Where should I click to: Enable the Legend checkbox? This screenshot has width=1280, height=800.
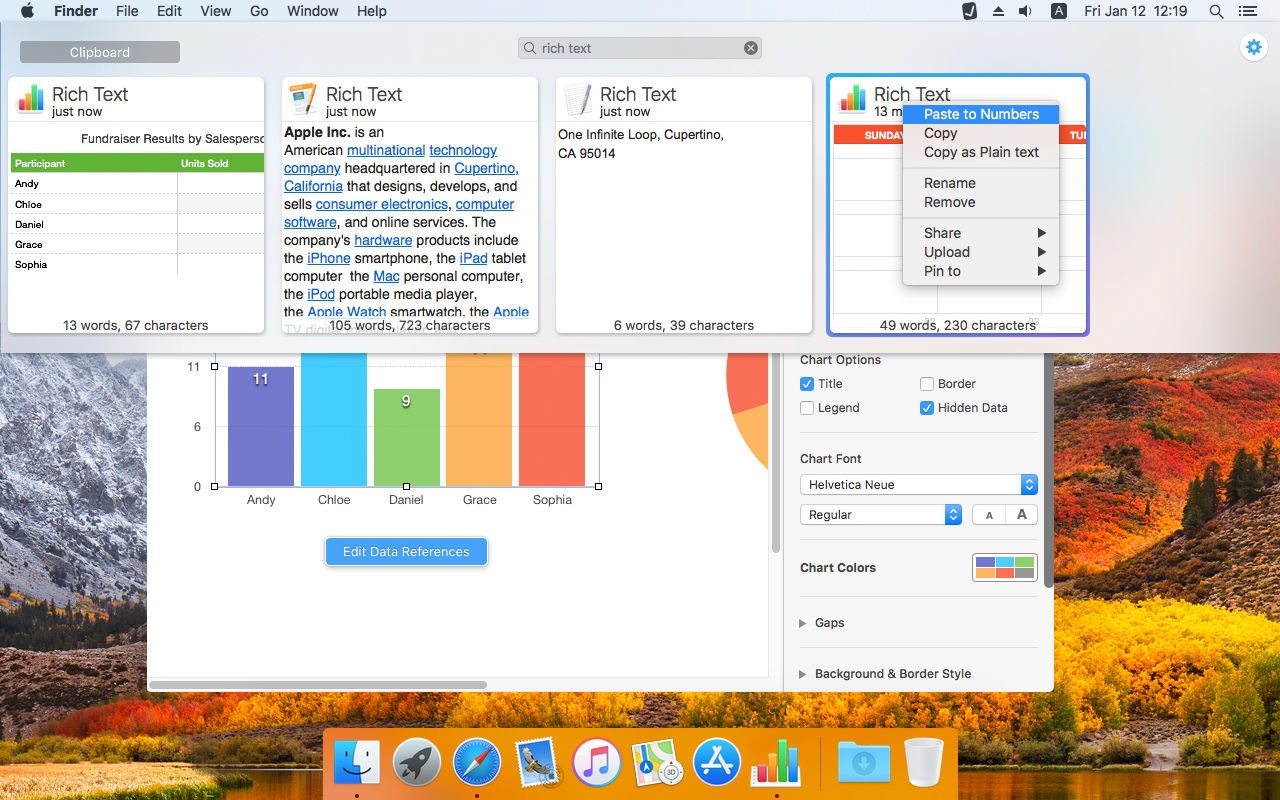click(807, 408)
